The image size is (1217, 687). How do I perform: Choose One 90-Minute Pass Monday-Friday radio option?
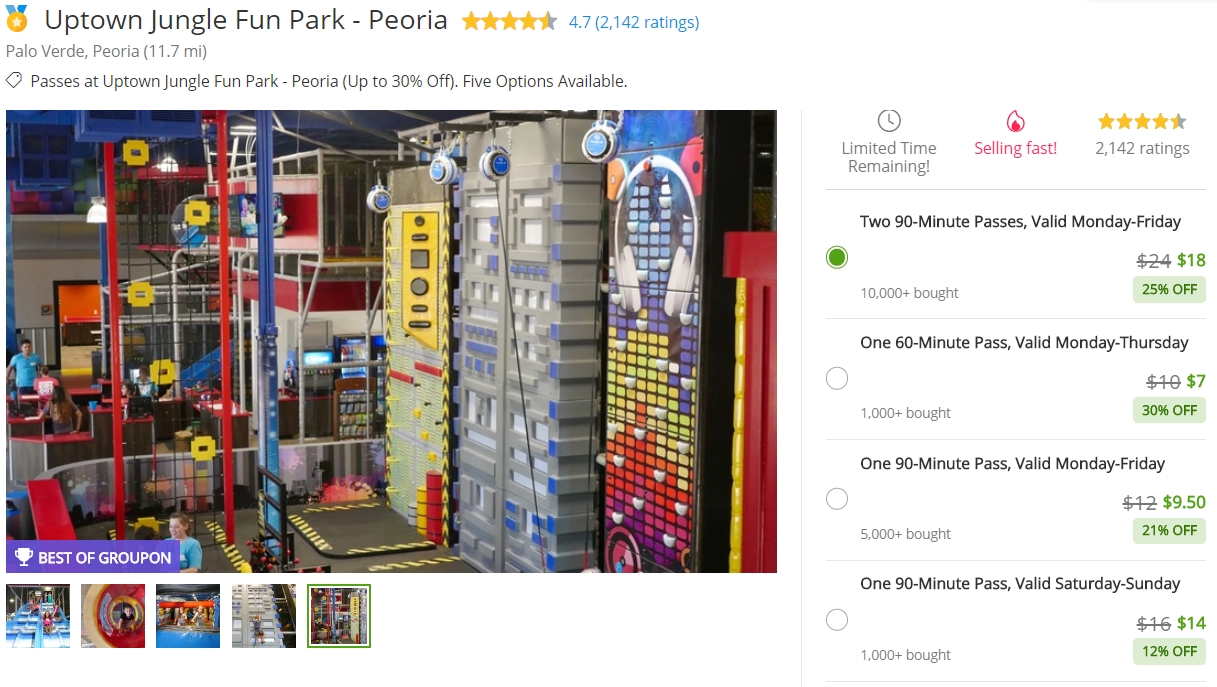[837, 499]
